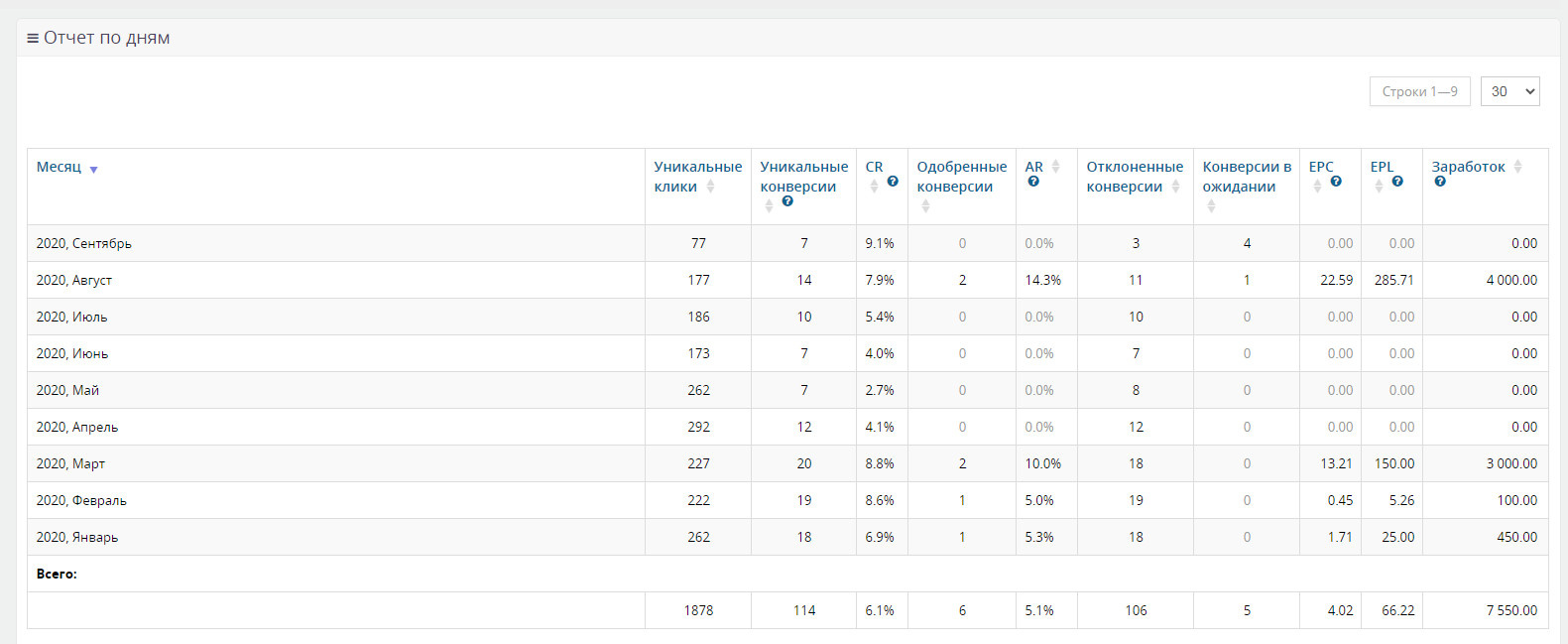Click sort arrows next to Уникальные клики
This screenshot has height=644, width=1568.
710,187
